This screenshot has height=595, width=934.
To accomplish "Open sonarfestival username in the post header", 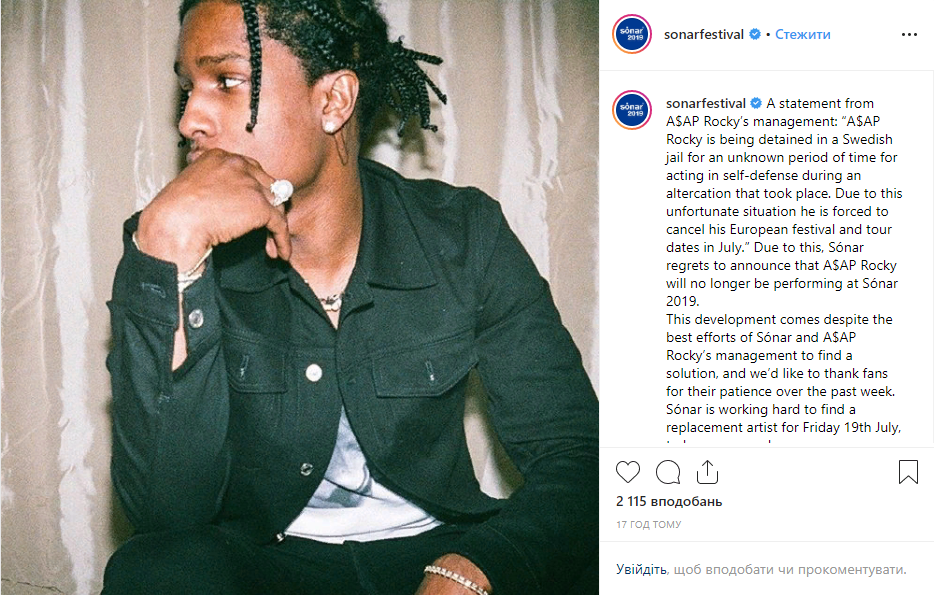I will click(x=703, y=35).
